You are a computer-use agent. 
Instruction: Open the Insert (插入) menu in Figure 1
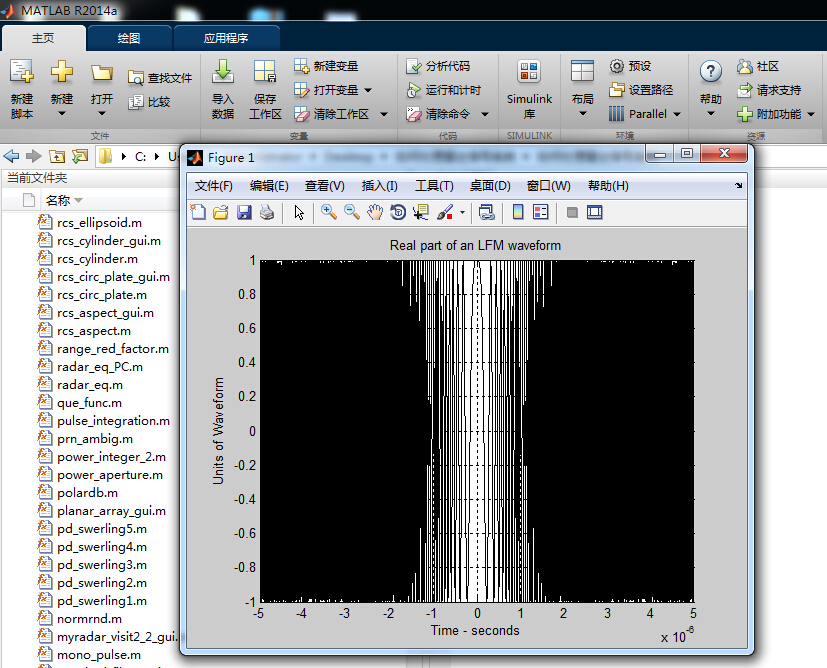[x=379, y=186]
